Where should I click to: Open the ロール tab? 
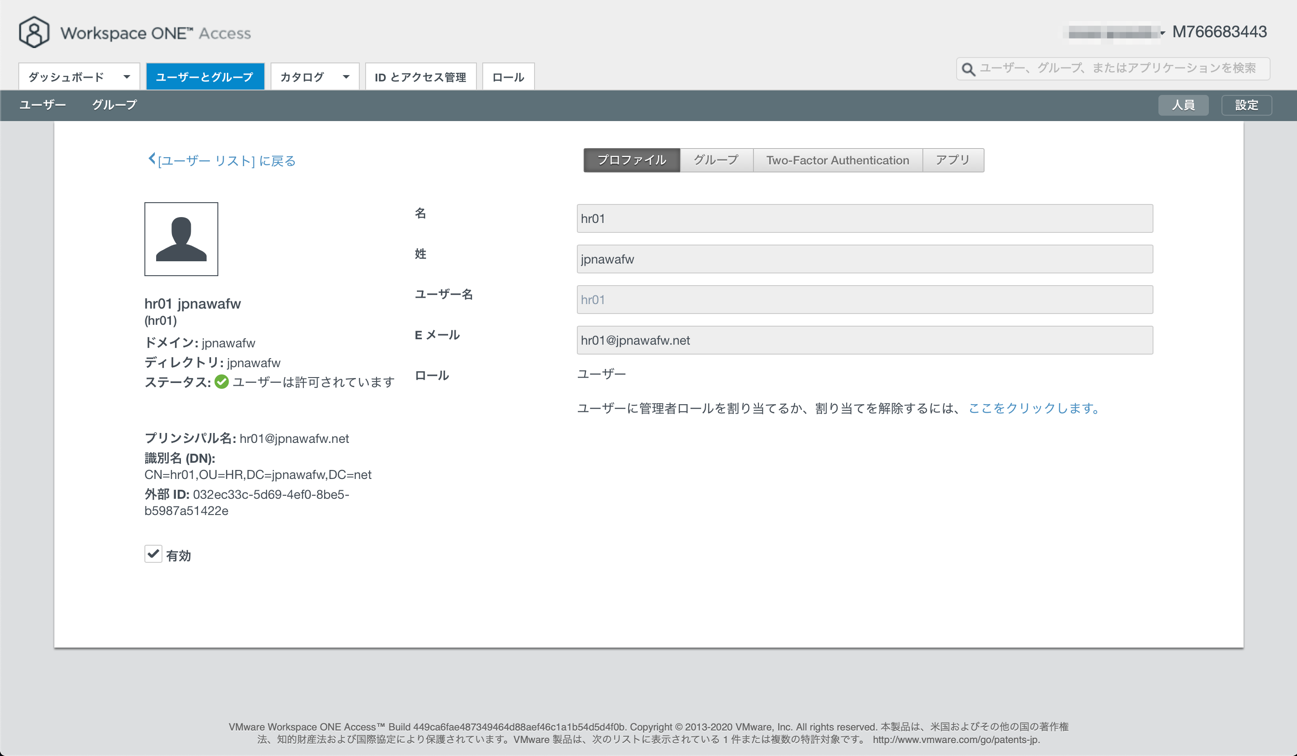(508, 77)
